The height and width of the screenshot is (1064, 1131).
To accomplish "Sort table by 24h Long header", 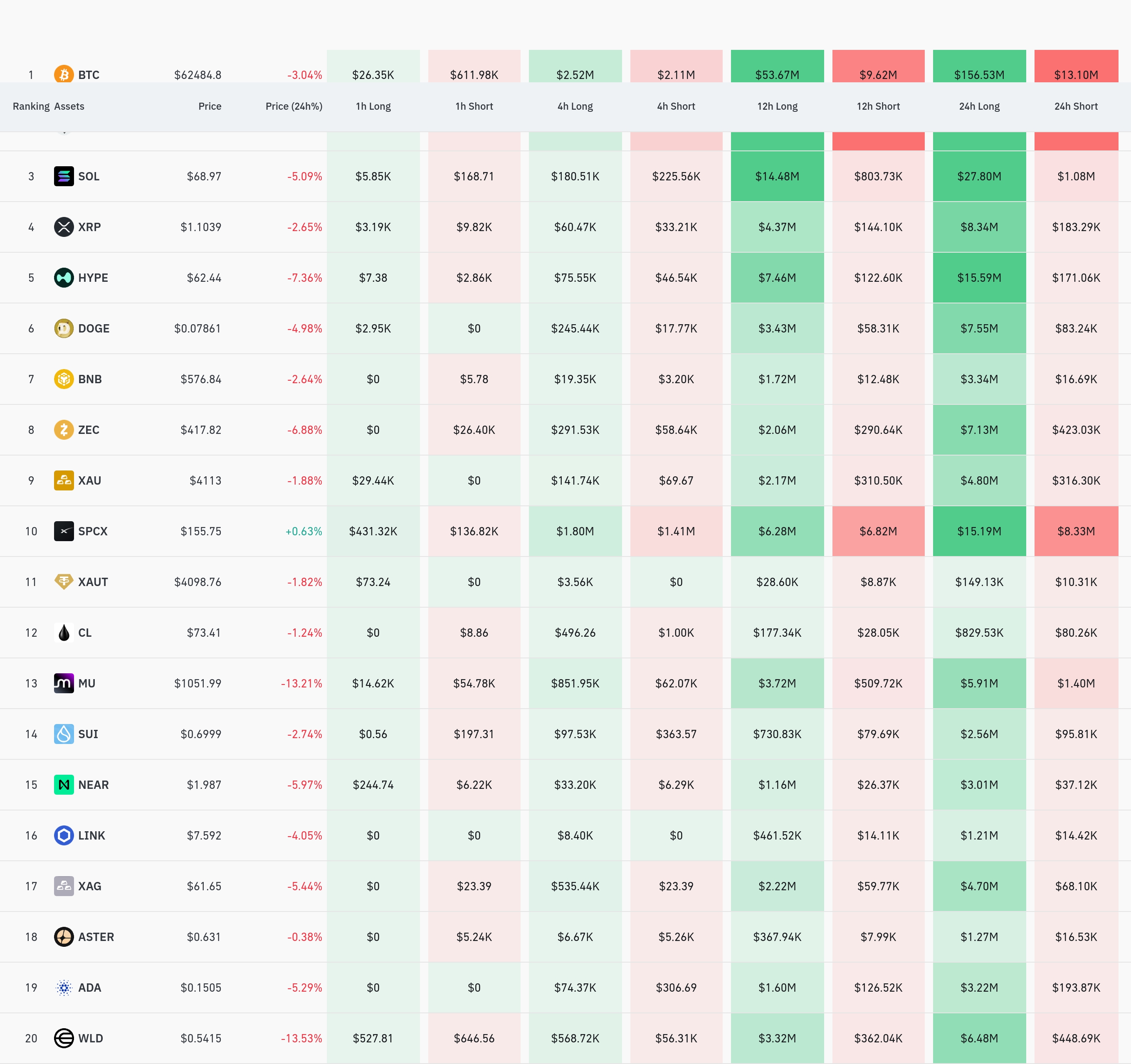I will click(979, 106).
